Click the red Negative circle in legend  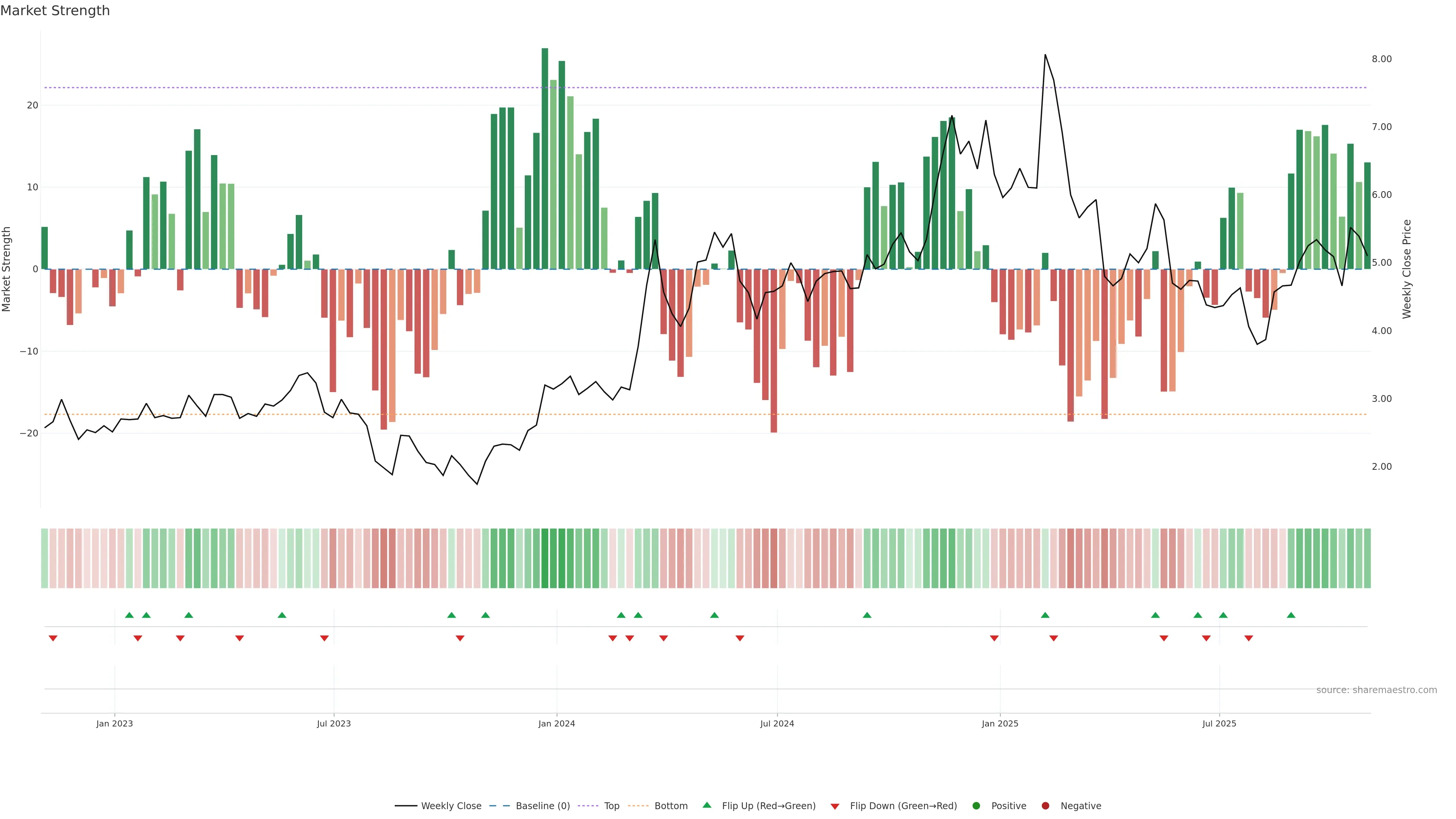(x=1045, y=805)
